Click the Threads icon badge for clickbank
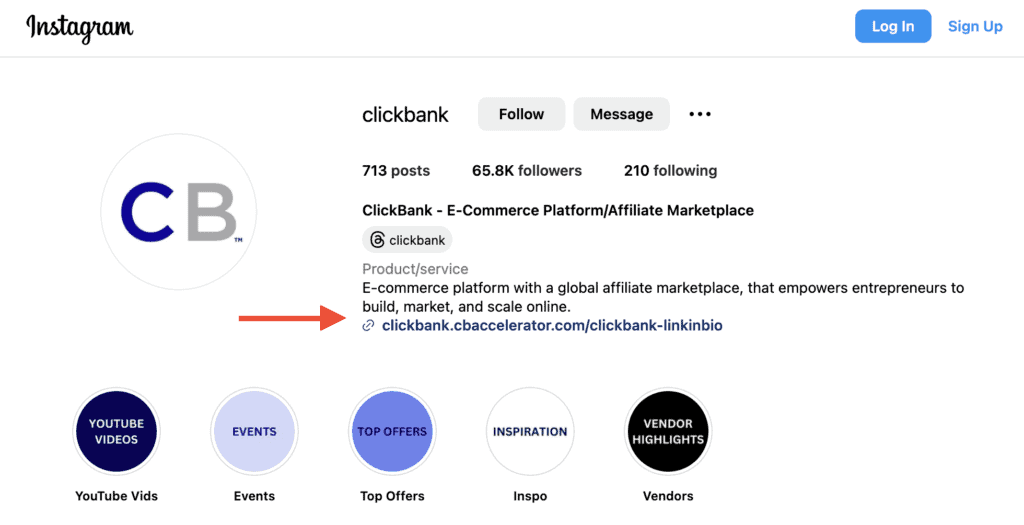1024x525 pixels. [407, 240]
